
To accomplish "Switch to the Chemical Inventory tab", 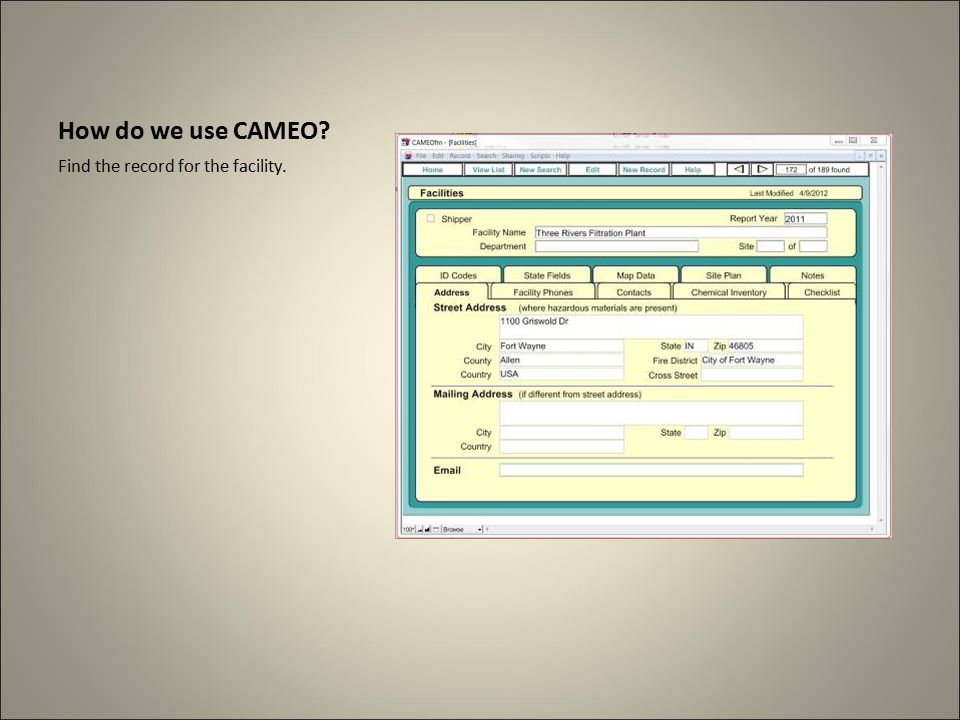I will 729,292.
